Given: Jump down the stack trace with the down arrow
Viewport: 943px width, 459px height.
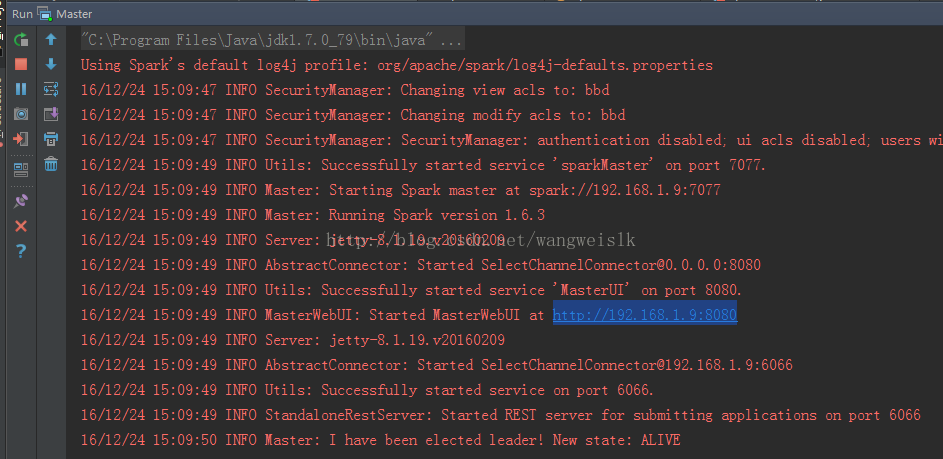Looking at the screenshot, I should coord(50,64).
